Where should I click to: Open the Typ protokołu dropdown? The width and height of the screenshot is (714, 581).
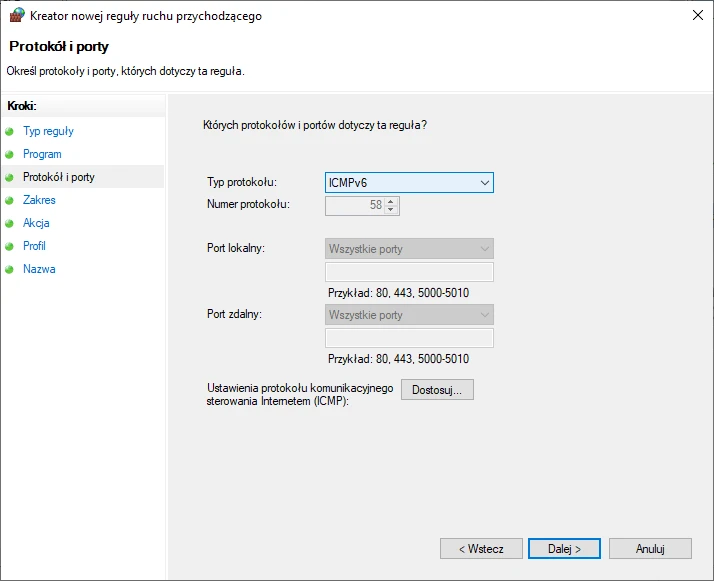[409, 183]
